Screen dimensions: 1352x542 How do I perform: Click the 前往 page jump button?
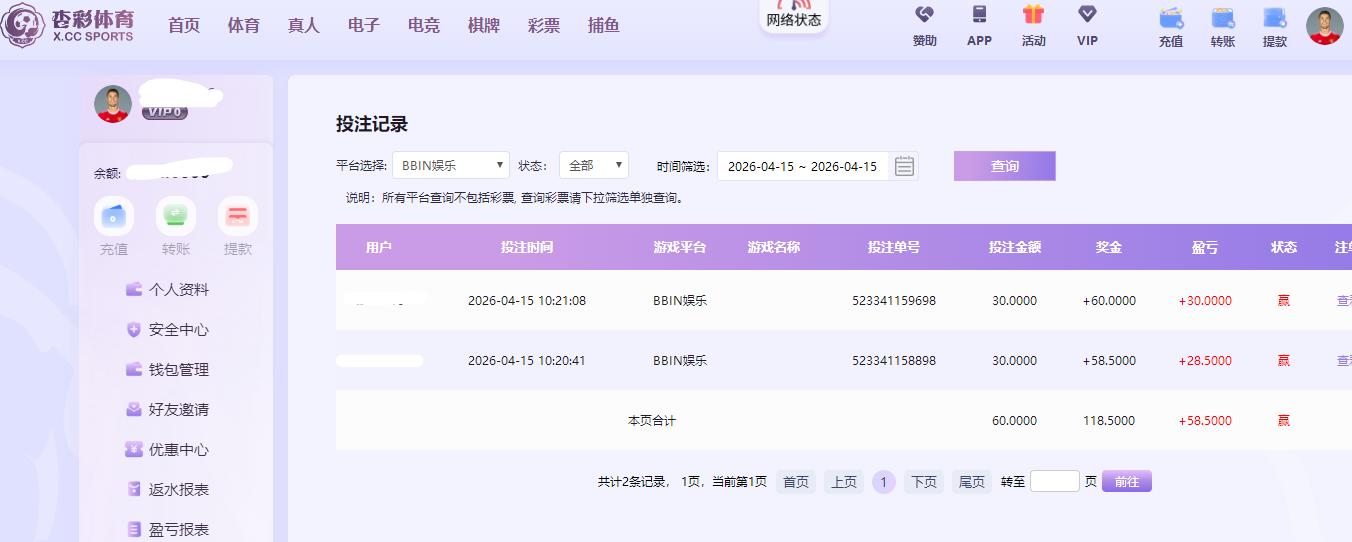click(x=1126, y=482)
